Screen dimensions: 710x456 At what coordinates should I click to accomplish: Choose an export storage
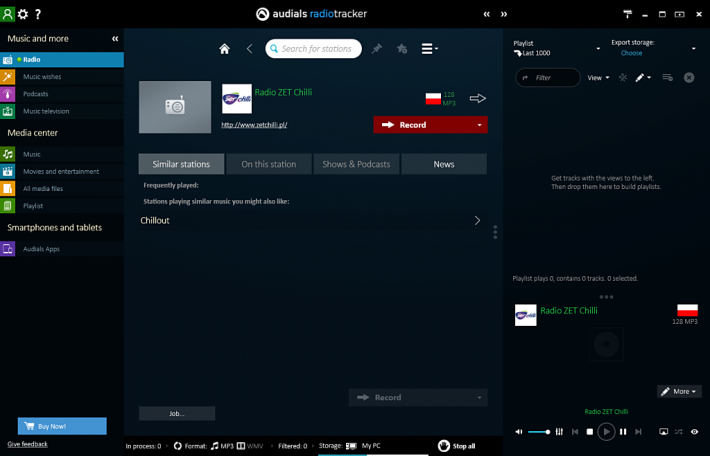(631, 53)
